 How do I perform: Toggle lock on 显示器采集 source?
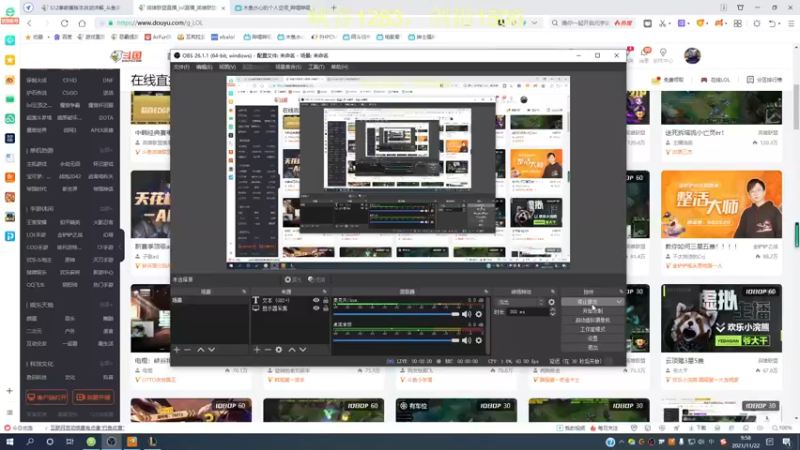click(326, 308)
